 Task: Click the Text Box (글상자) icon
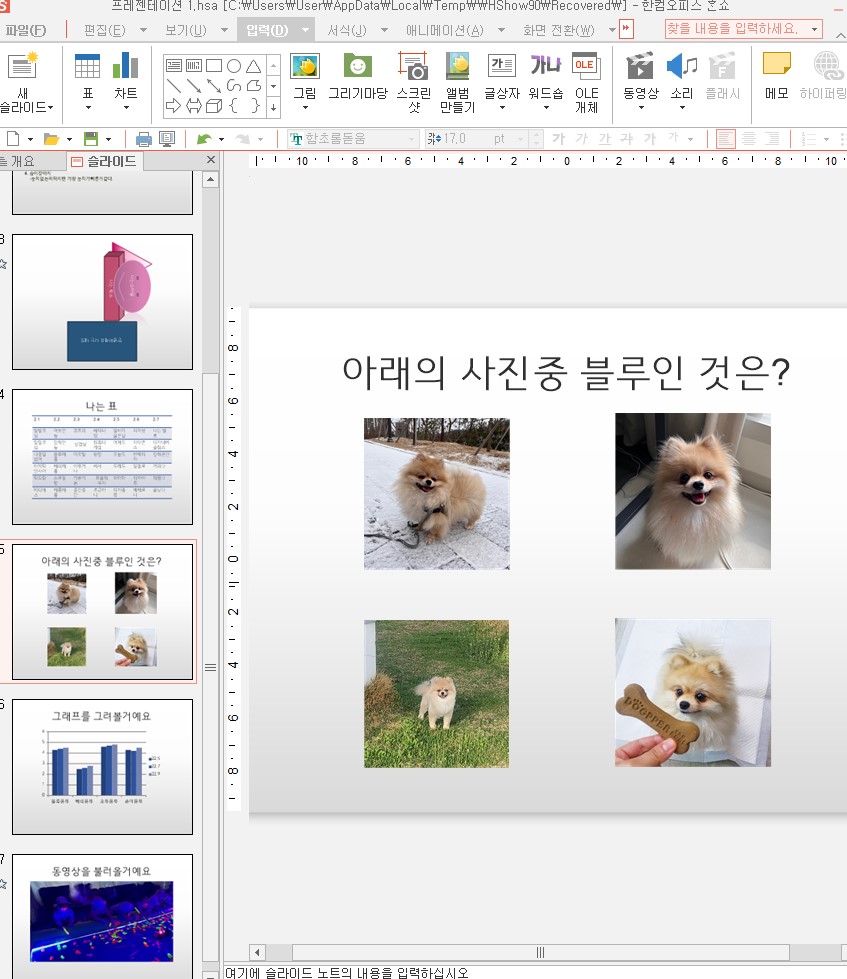click(x=502, y=66)
